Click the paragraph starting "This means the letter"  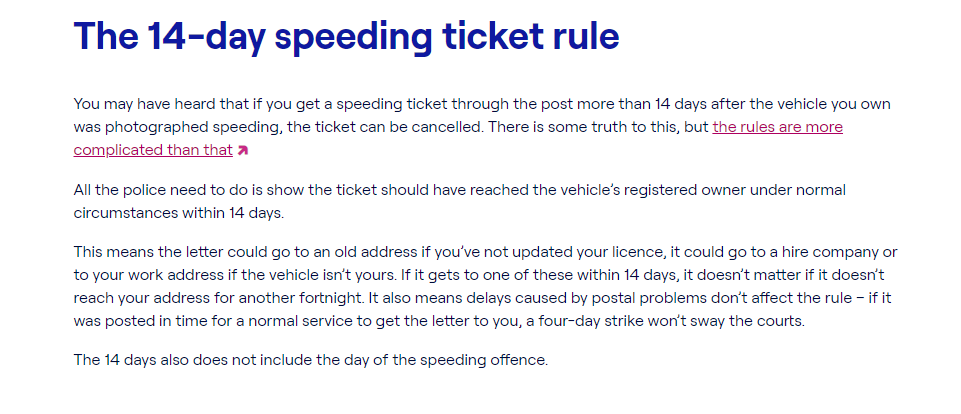click(485, 286)
